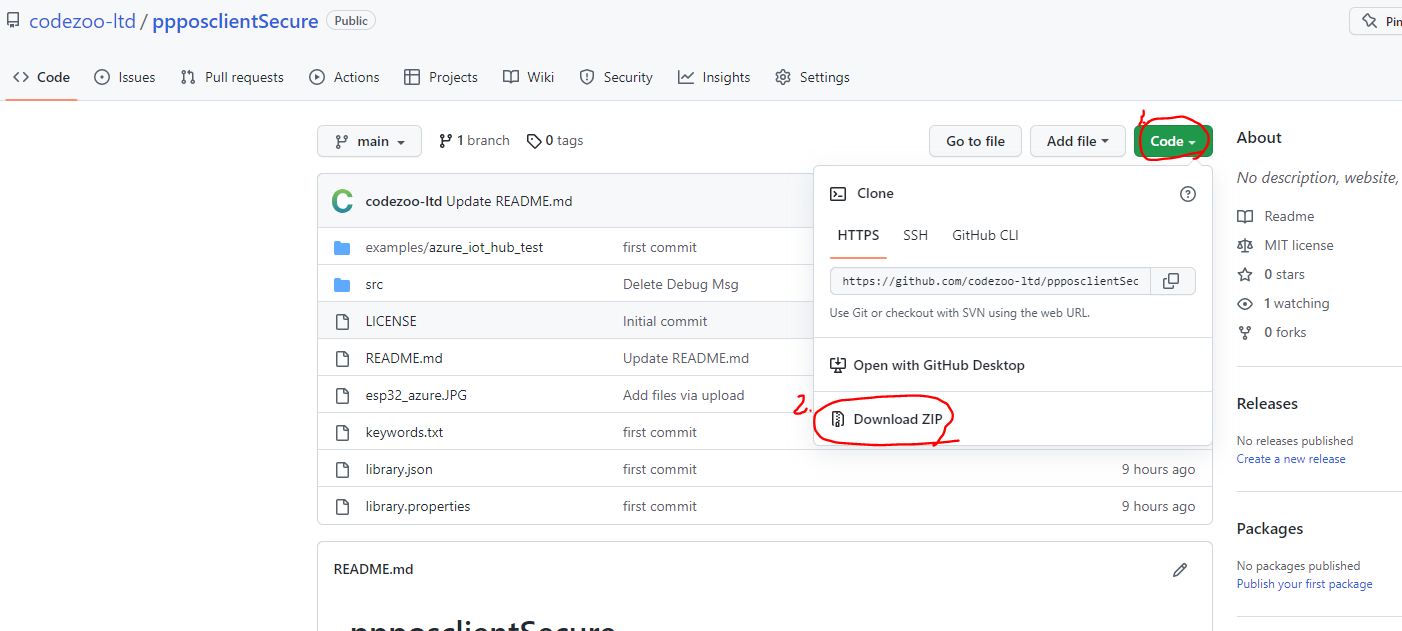Image resolution: width=1402 pixels, height=631 pixels.
Task: Open the Add files via upload commit message
Action: [x=684, y=395]
